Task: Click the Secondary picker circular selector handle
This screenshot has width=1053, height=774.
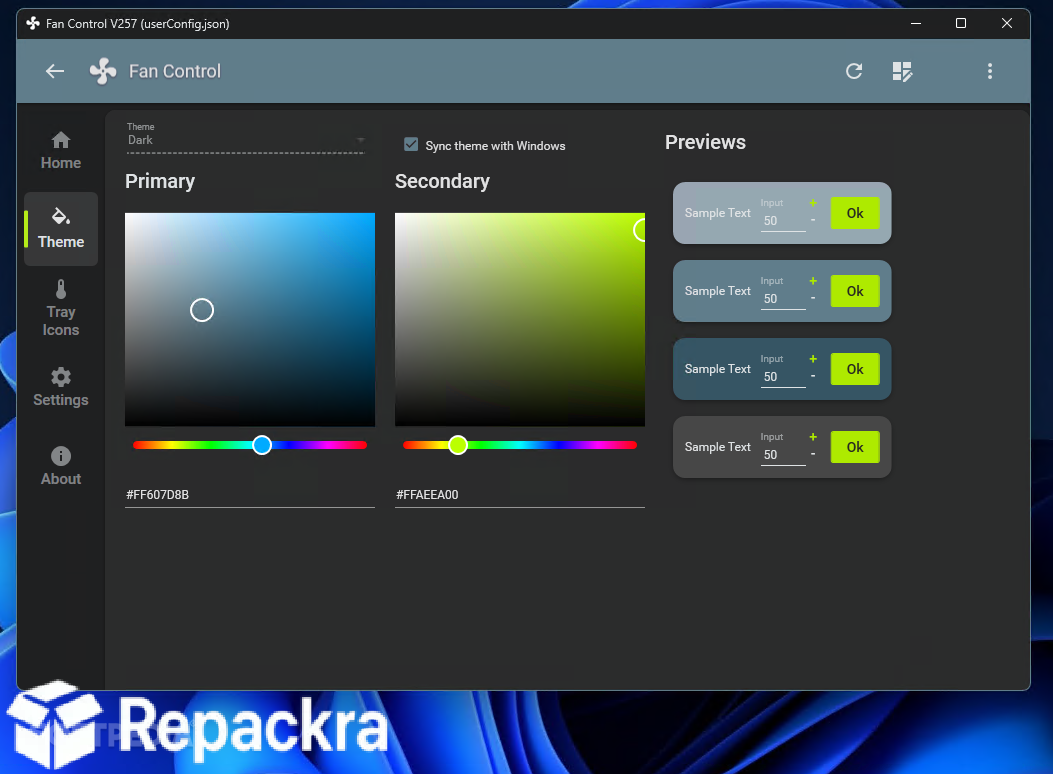Action: 641,230
